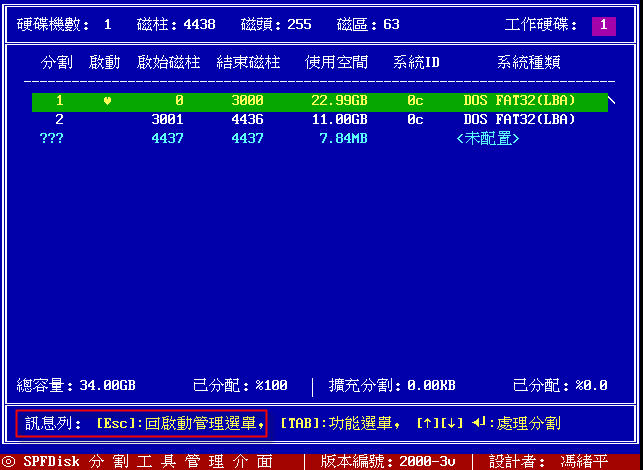
Task: Click the 7.84MB unallocated size value
Action: 343,138
